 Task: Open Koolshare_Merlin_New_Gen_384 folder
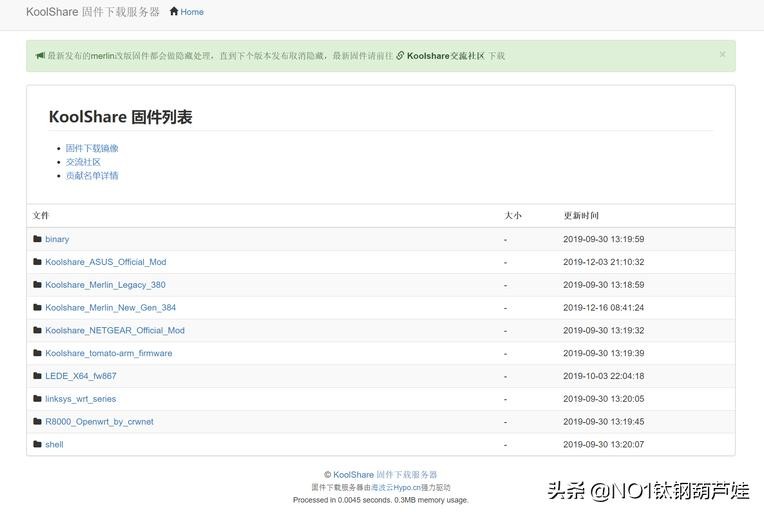coord(111,308)
